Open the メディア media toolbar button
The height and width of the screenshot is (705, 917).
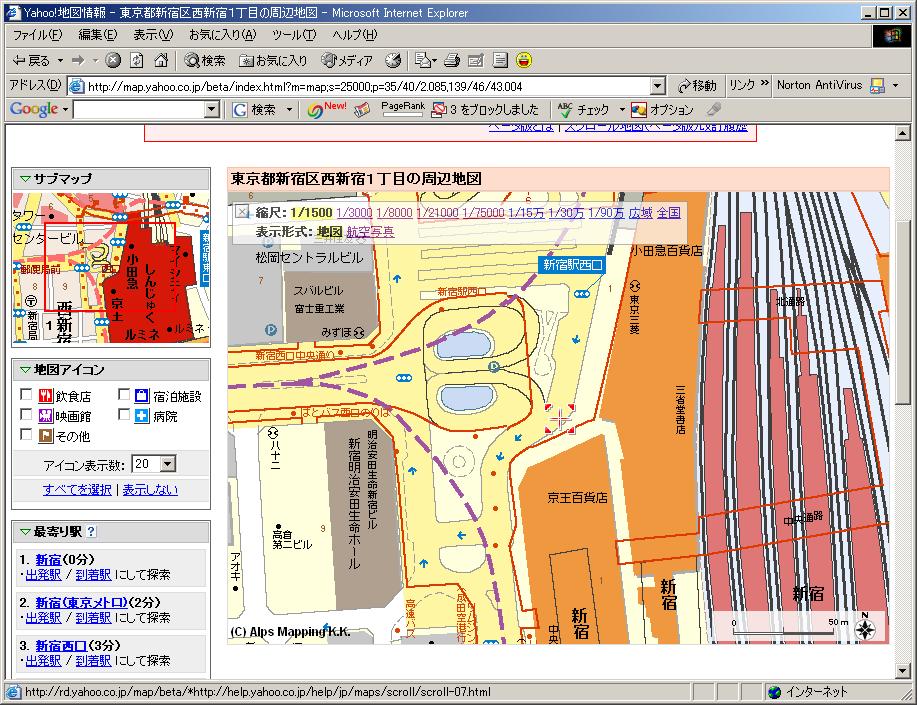pyautogui.click(x=347, y=60)
